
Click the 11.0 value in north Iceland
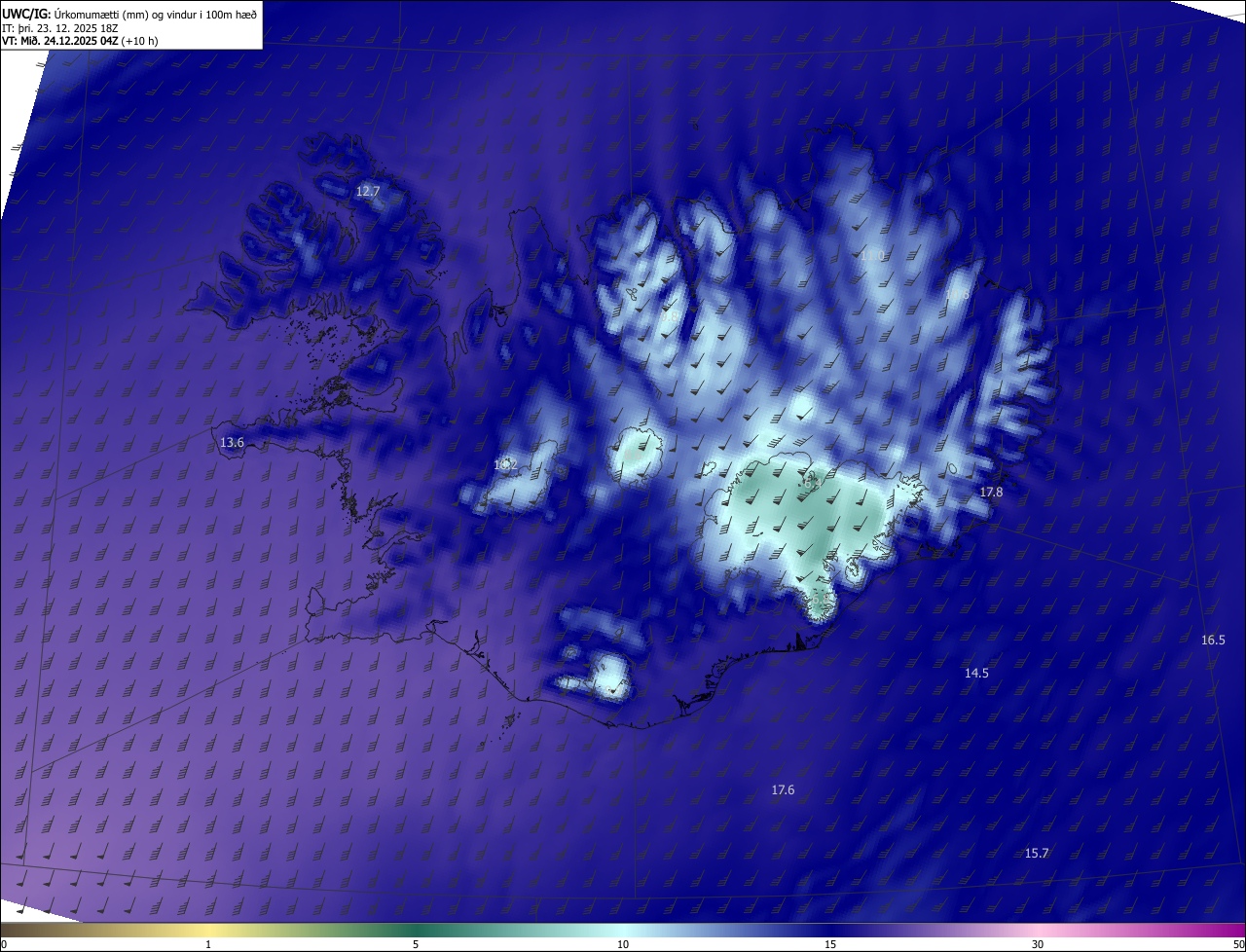coord(873,255)
